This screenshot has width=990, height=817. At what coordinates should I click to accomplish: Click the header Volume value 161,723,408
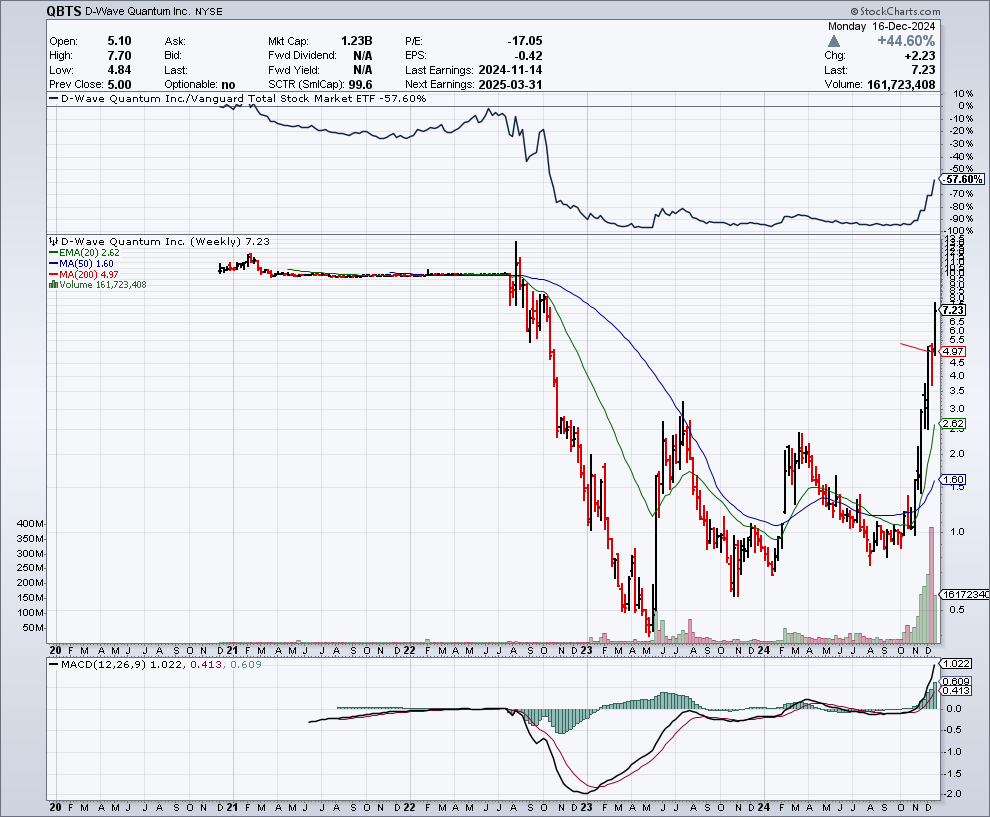[901, 85]
